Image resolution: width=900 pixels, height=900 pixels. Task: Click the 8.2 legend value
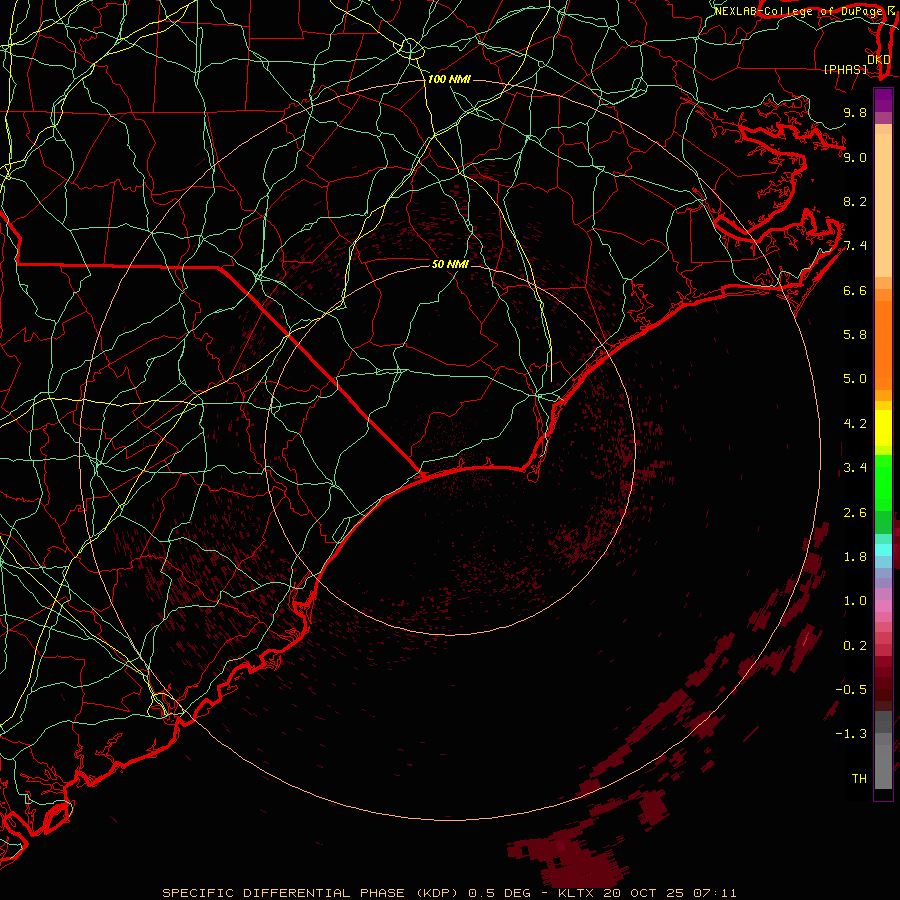coord(855,201)
